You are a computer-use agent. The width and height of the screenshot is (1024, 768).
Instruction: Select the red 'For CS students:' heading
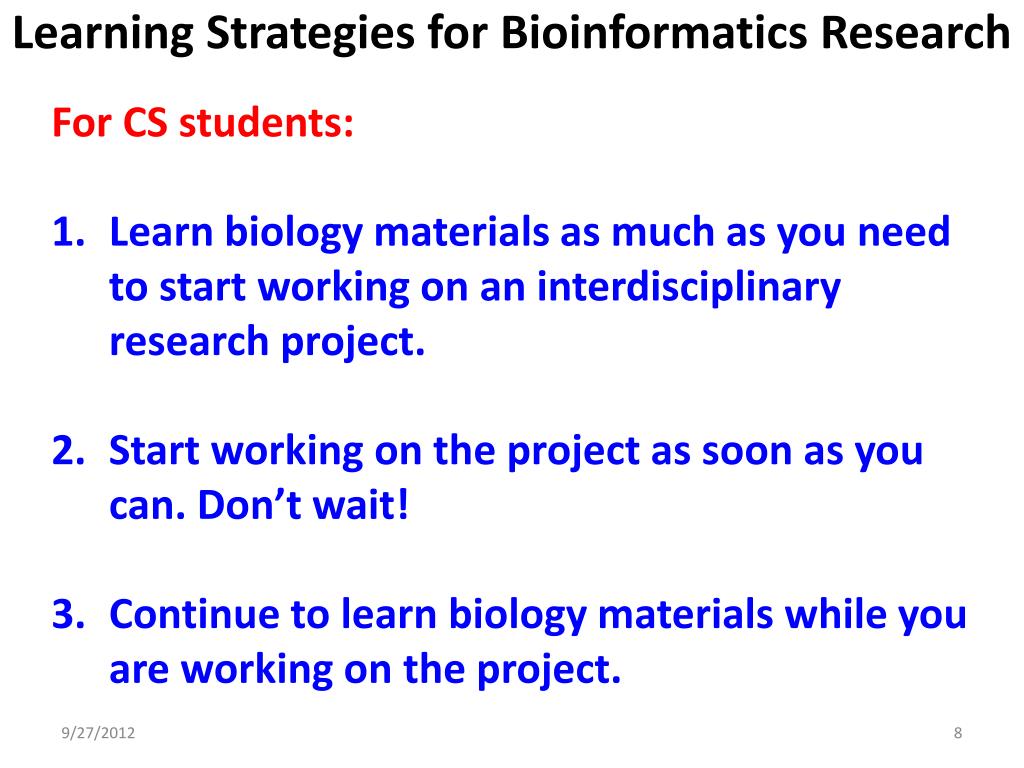[203, 122]
